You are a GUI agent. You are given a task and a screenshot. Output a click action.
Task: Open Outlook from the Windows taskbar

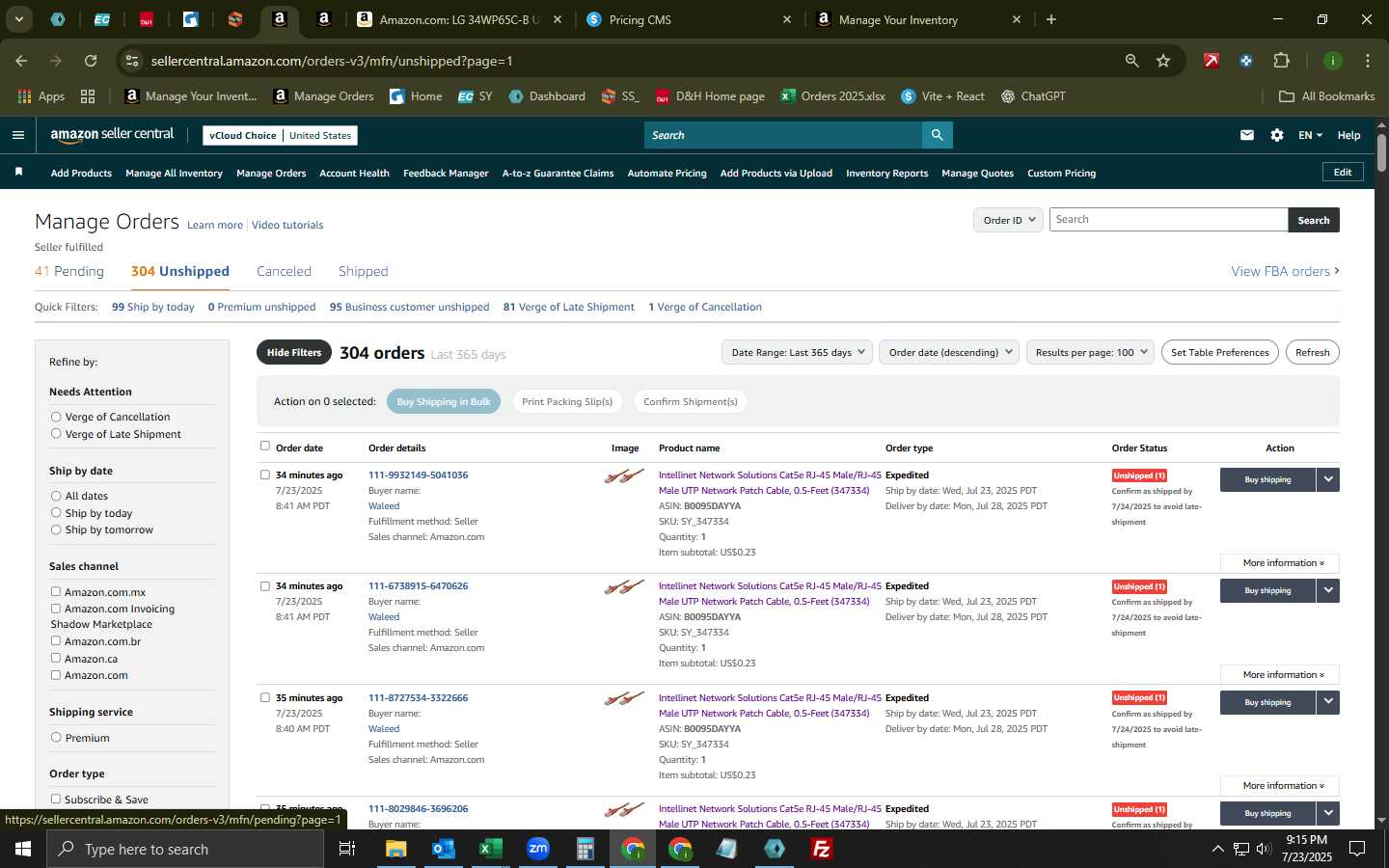coord(444,849)
